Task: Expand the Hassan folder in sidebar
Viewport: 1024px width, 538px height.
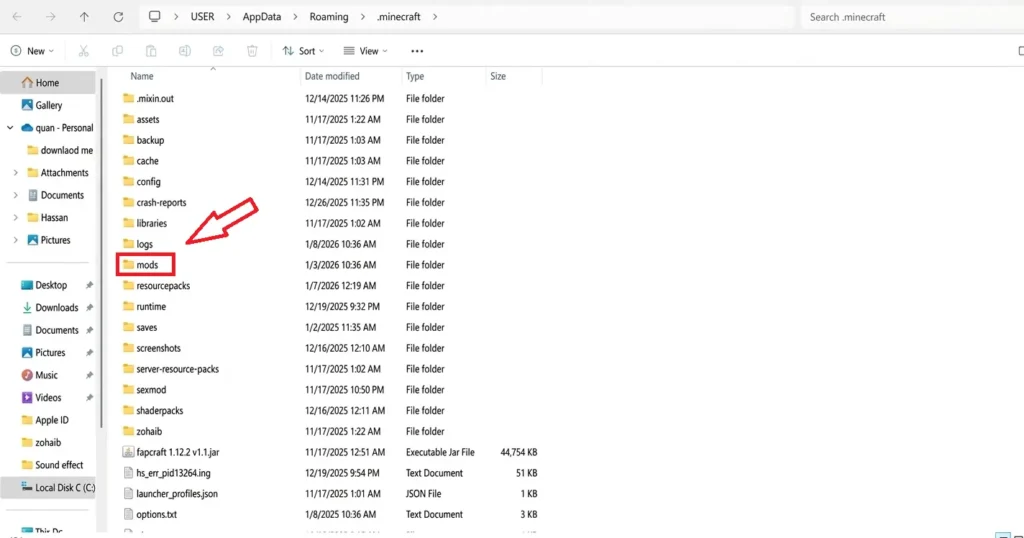Action: pyautogui.click(x=16, y=218)
